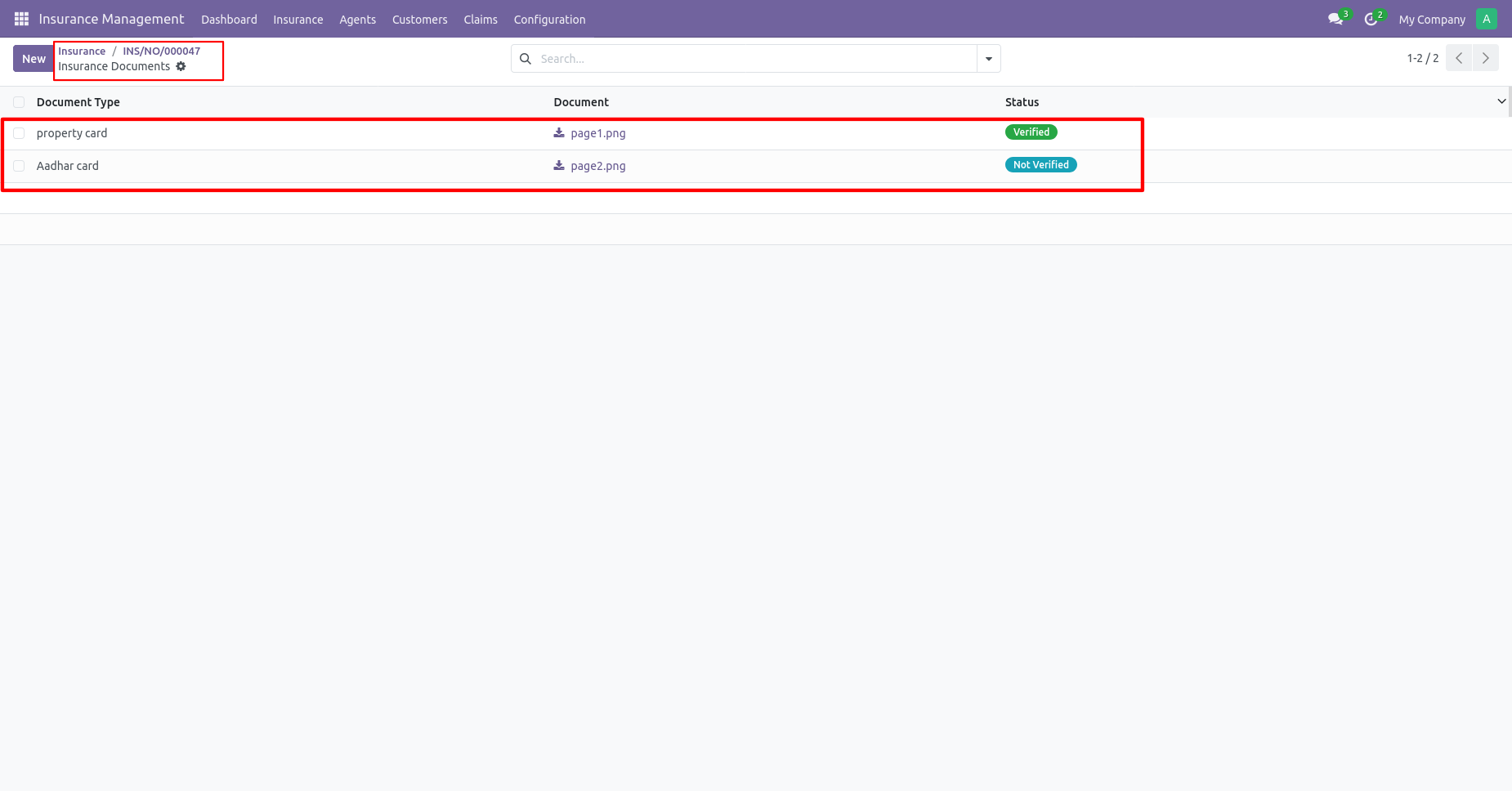The image size is (1512, 791).
Task: Open the apps grid home menu icon
Action: pos(21,19)
